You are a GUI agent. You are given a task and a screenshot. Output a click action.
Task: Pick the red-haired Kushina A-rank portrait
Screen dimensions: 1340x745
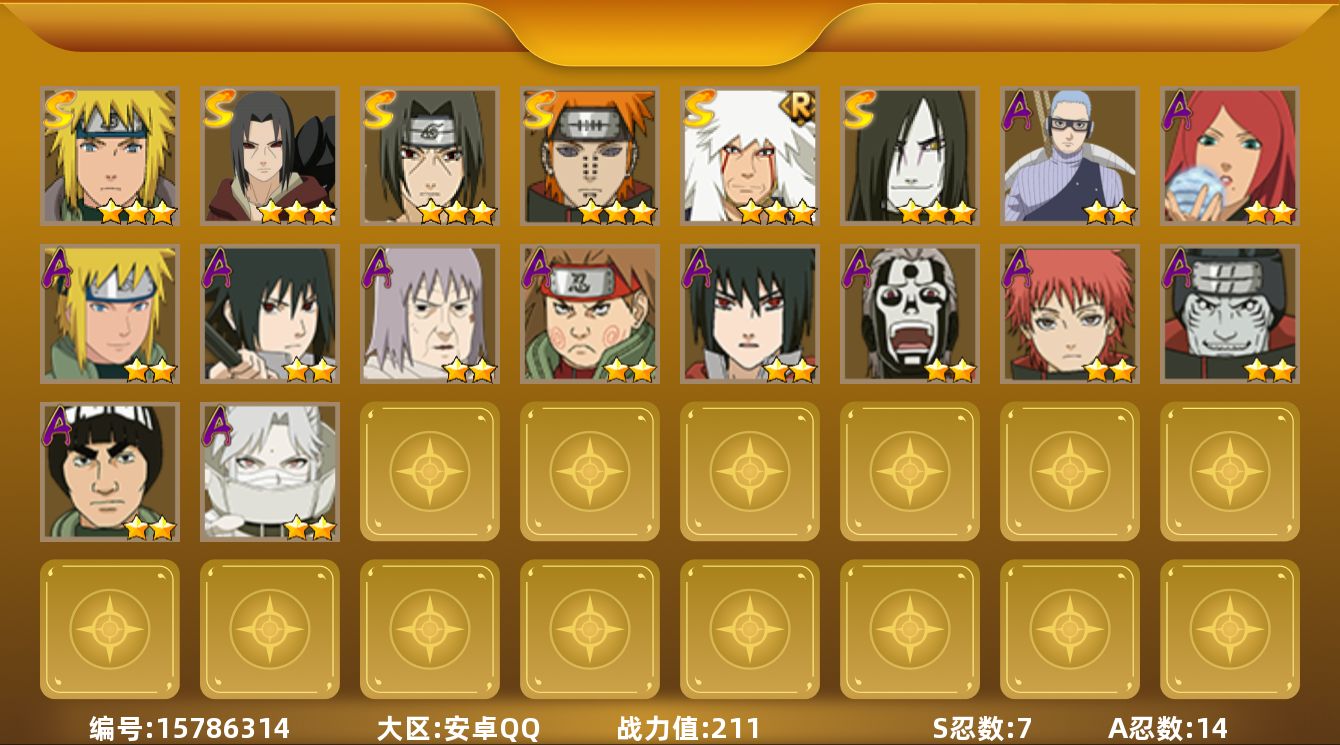[x=1230, y=155]
